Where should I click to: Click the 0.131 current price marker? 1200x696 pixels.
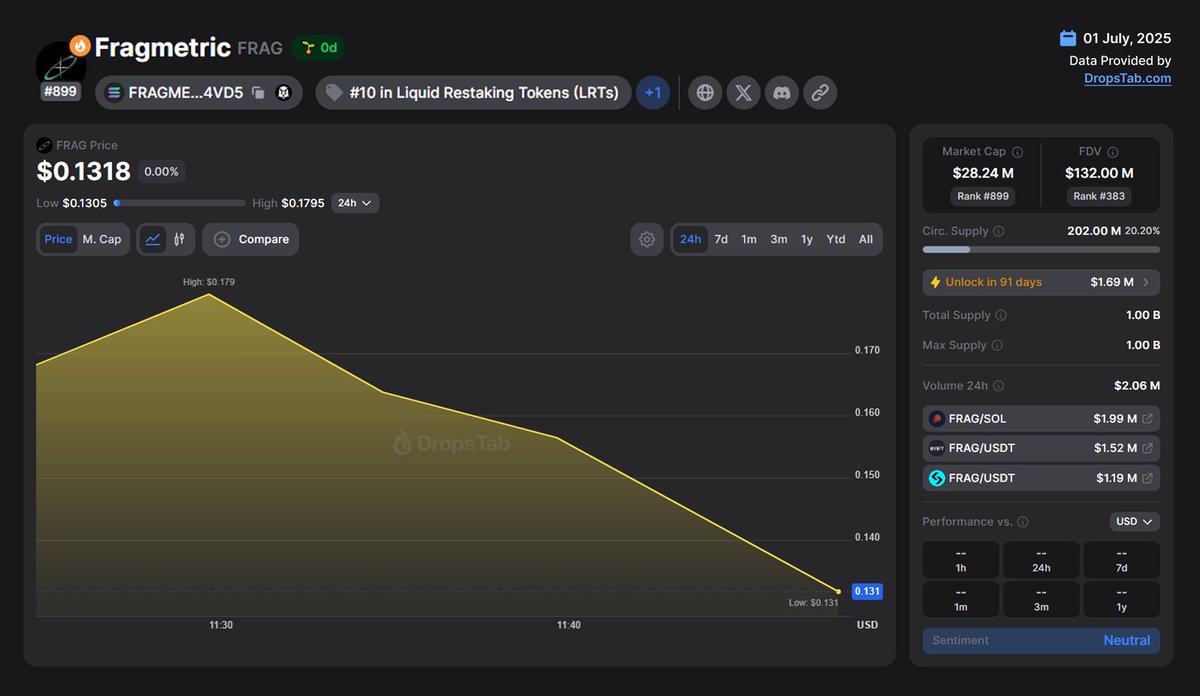click(866, 591)
